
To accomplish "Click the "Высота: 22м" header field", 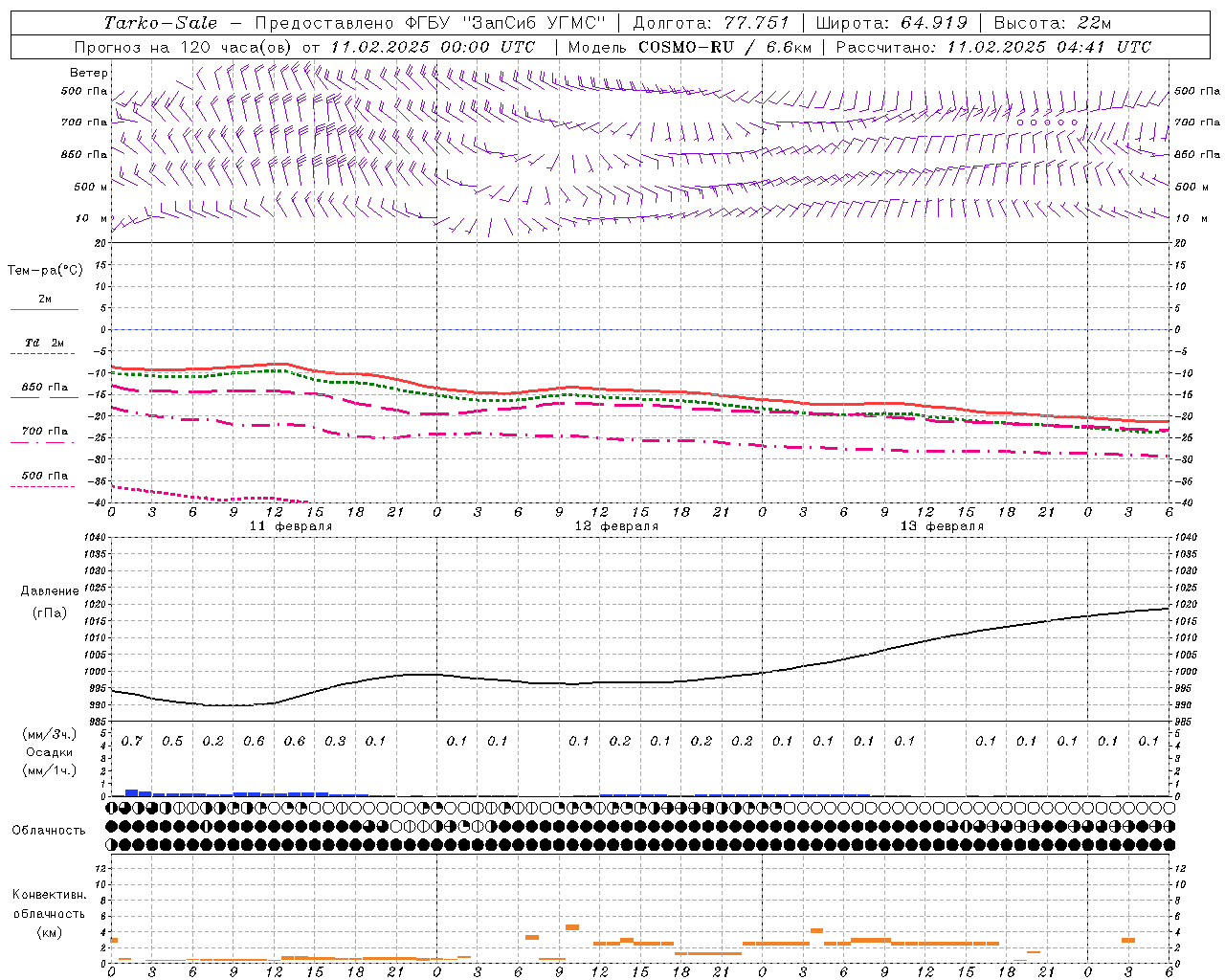I will click(x=1053, y=23).
